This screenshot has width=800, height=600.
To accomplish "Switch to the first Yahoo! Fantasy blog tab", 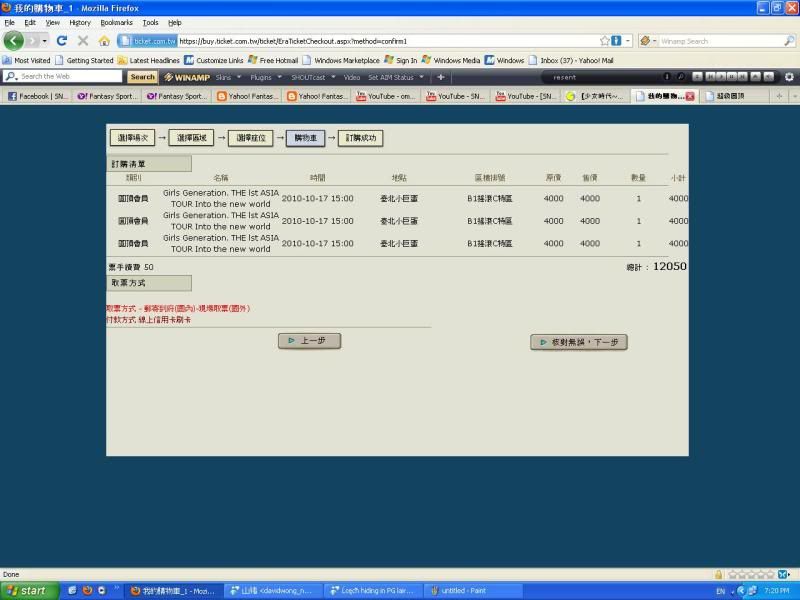I will [247, 96].
